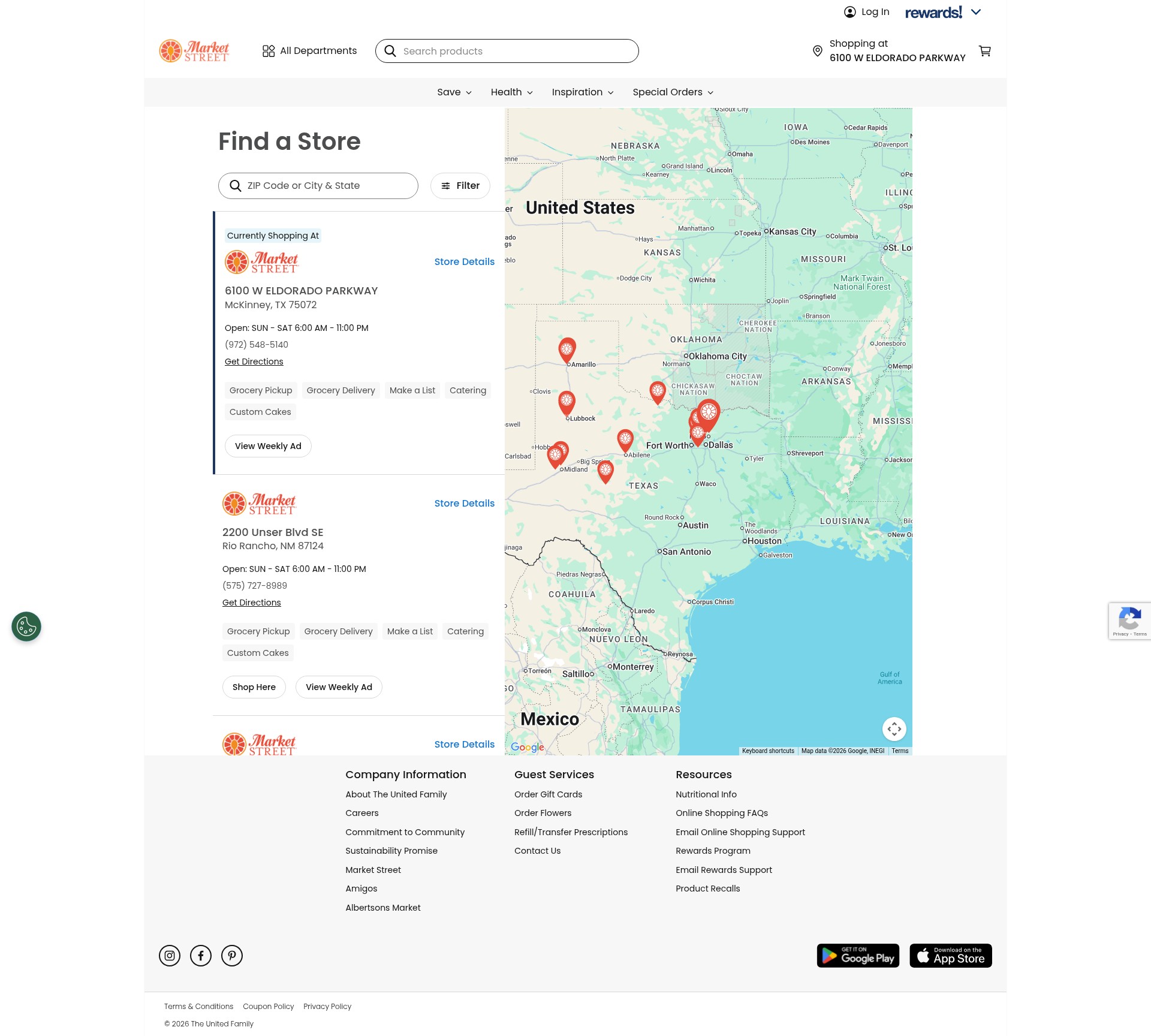
Task: Expand the Inspiration menu
Action: [x=583, y=92]
